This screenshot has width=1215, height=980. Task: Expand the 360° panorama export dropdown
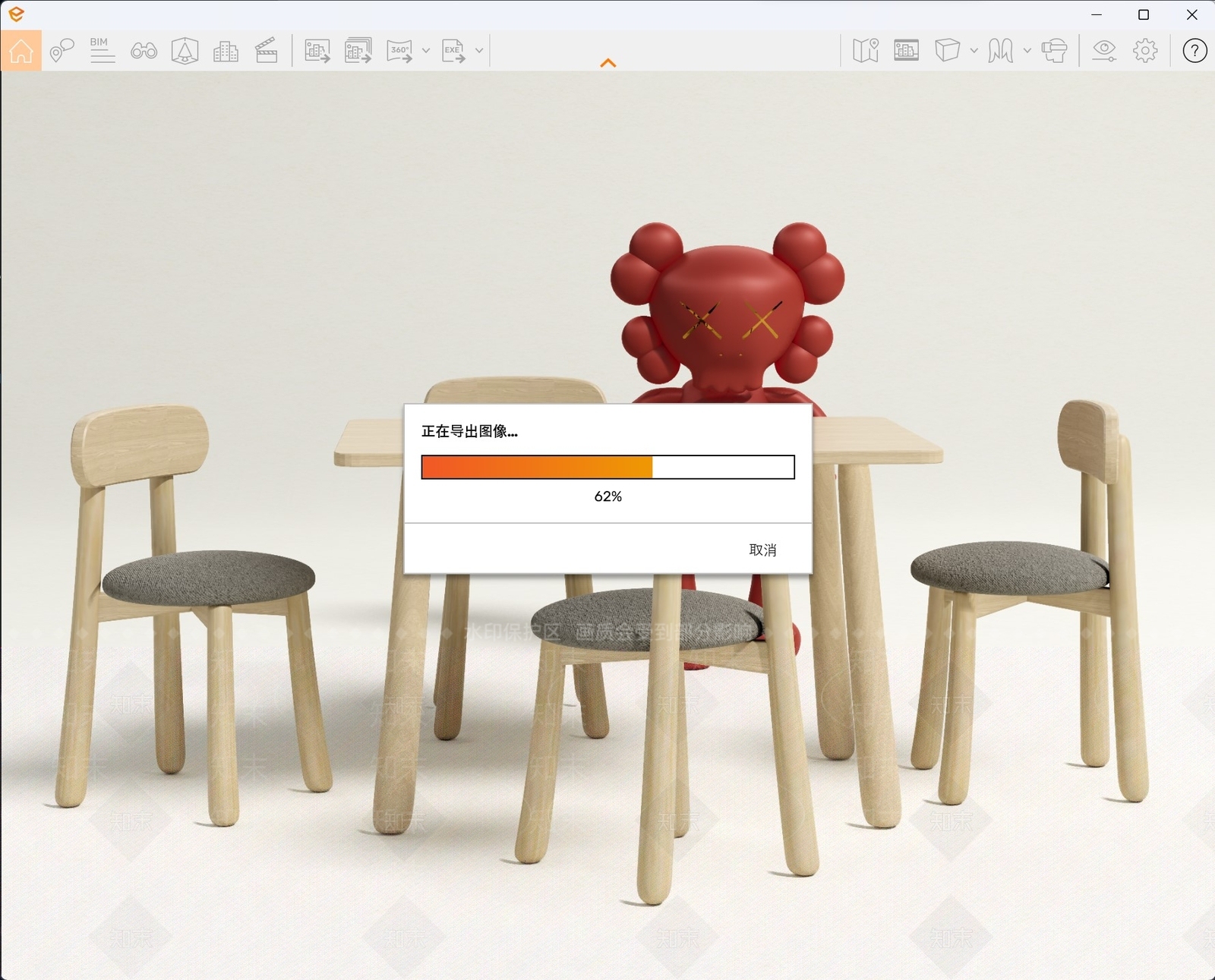point(426,51)
